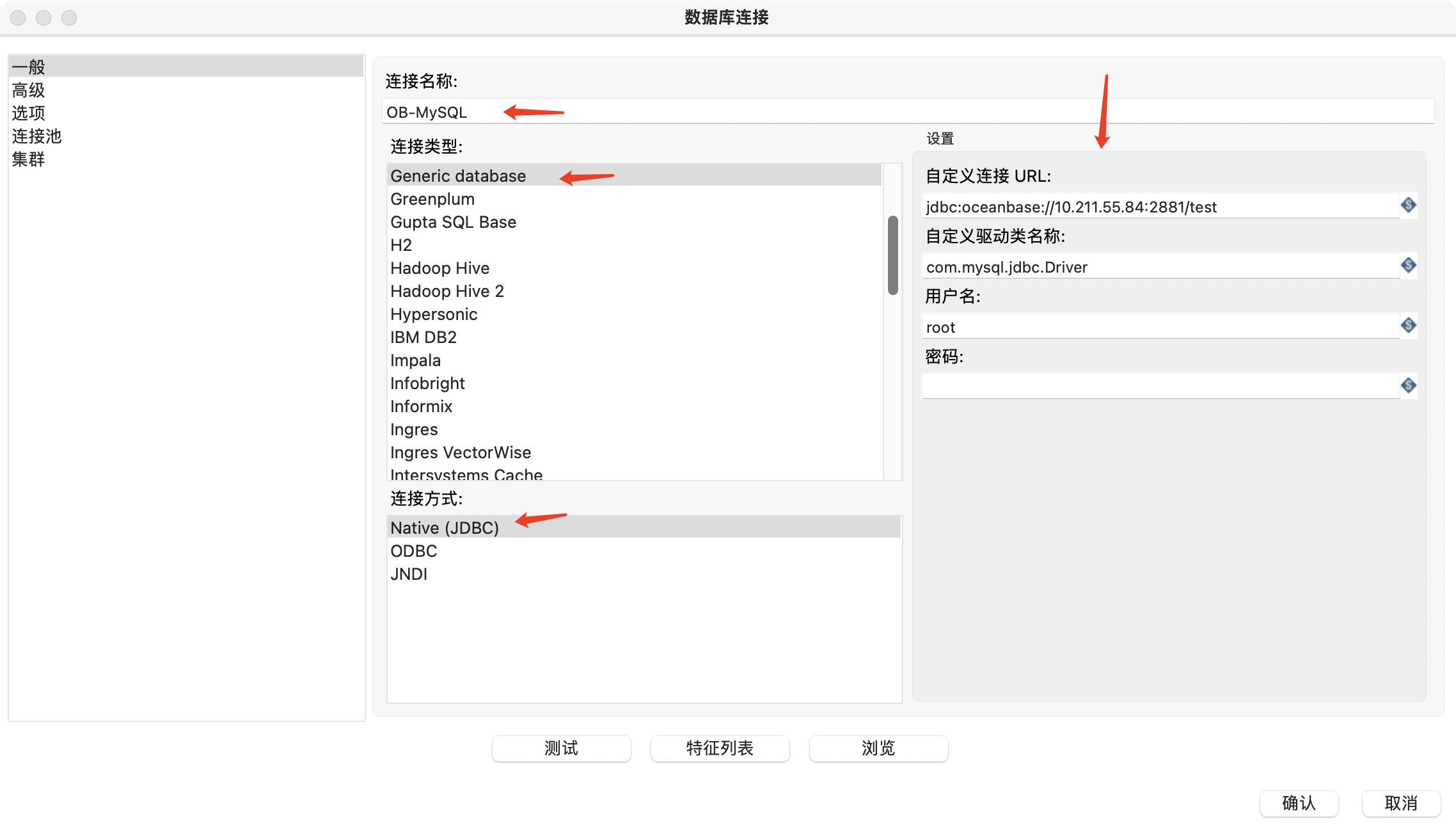Switch to the 选项 section

pyautogui.click(x=29, y=113)
